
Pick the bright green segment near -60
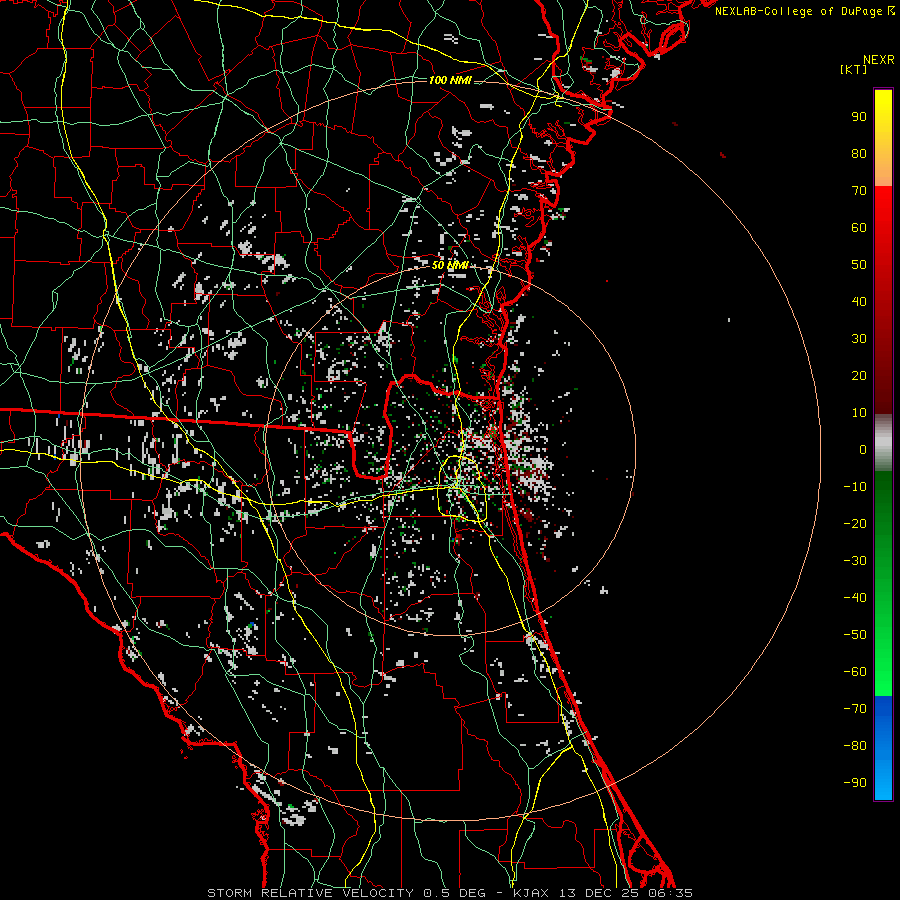(883, 672)
